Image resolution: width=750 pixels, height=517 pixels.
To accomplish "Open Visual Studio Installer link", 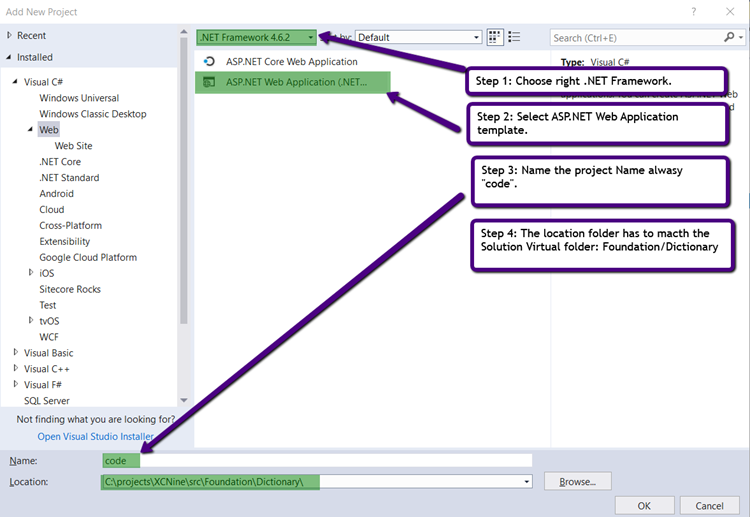I will [96, 437].
